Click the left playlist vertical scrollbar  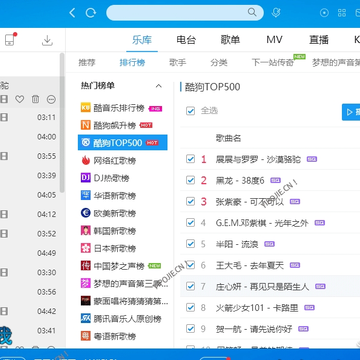(x=62, y=123)
